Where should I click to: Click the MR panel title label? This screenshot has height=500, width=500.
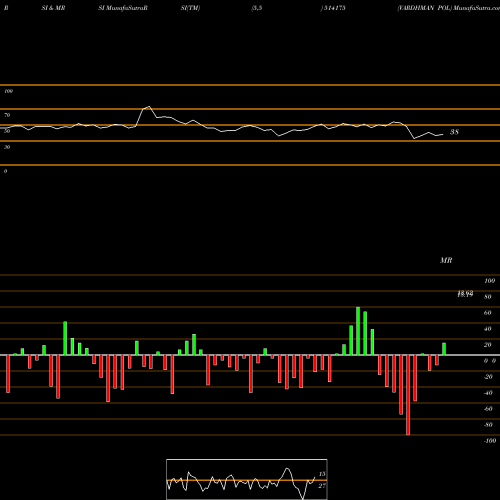[446, 260]
